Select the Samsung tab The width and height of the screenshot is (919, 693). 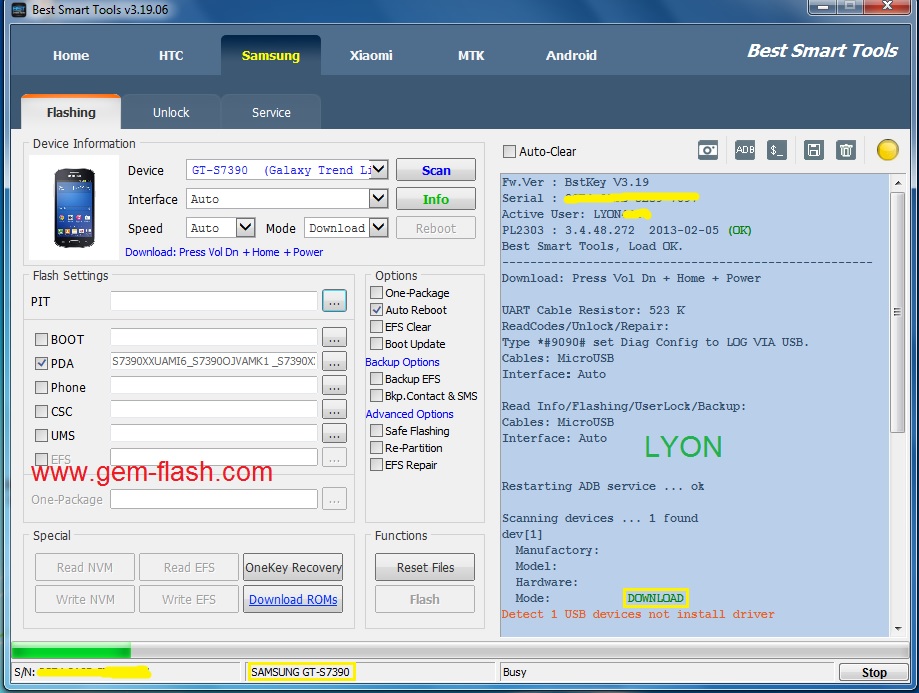[x=271, y=56]
